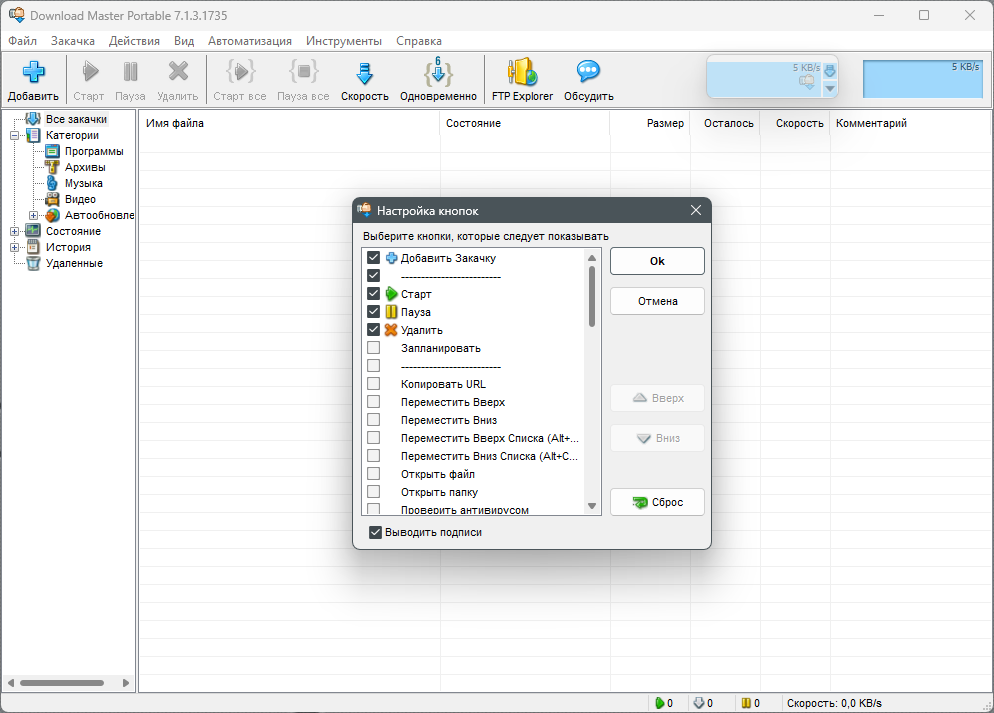This screenshot has height=713, width=994.
Task: Check the Переместить Вверх checkbox
Action: click(x=373, y=401)
